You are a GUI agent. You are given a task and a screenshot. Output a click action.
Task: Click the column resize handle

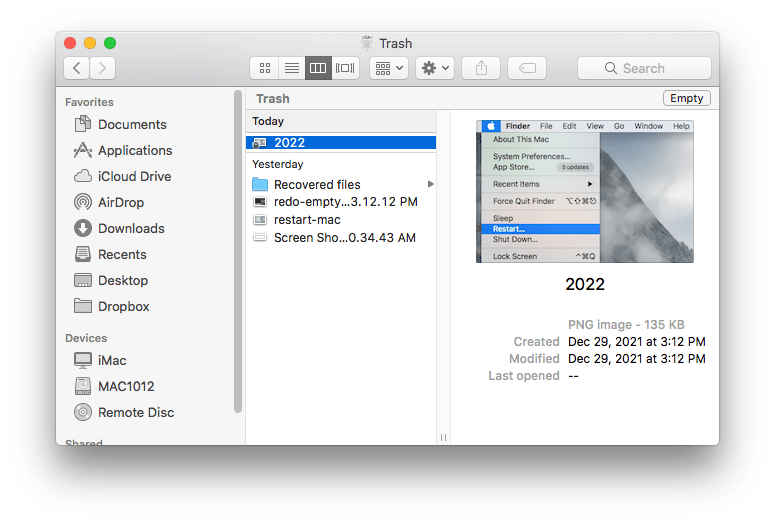[443, 438]
